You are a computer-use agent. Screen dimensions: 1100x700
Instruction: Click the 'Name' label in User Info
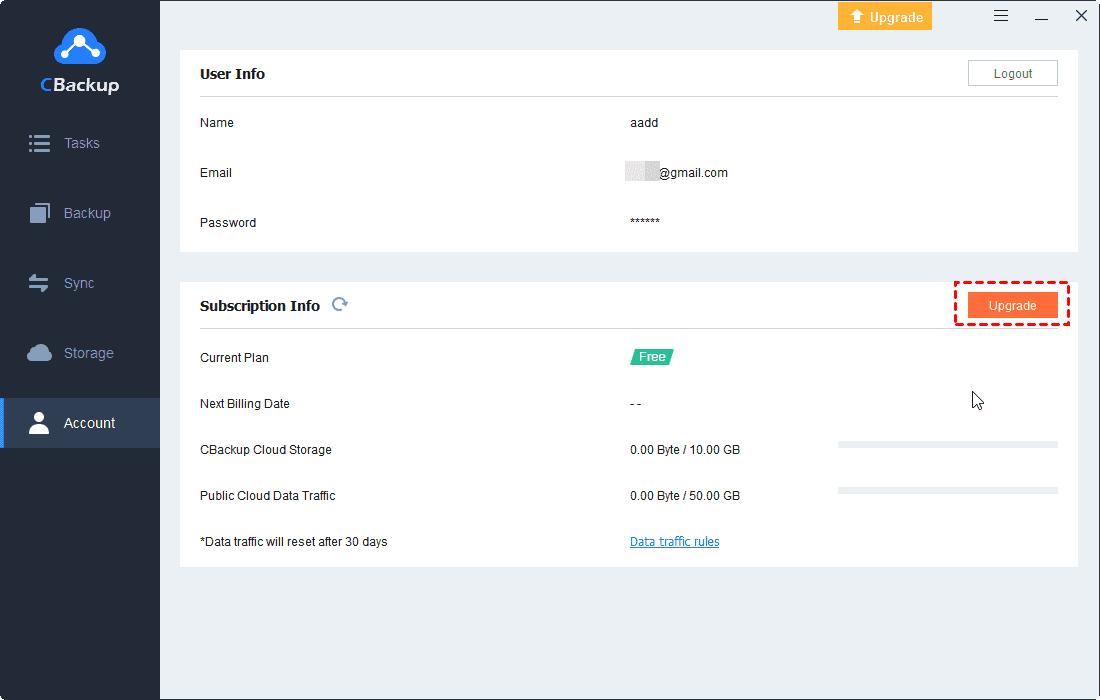(217, 123)
